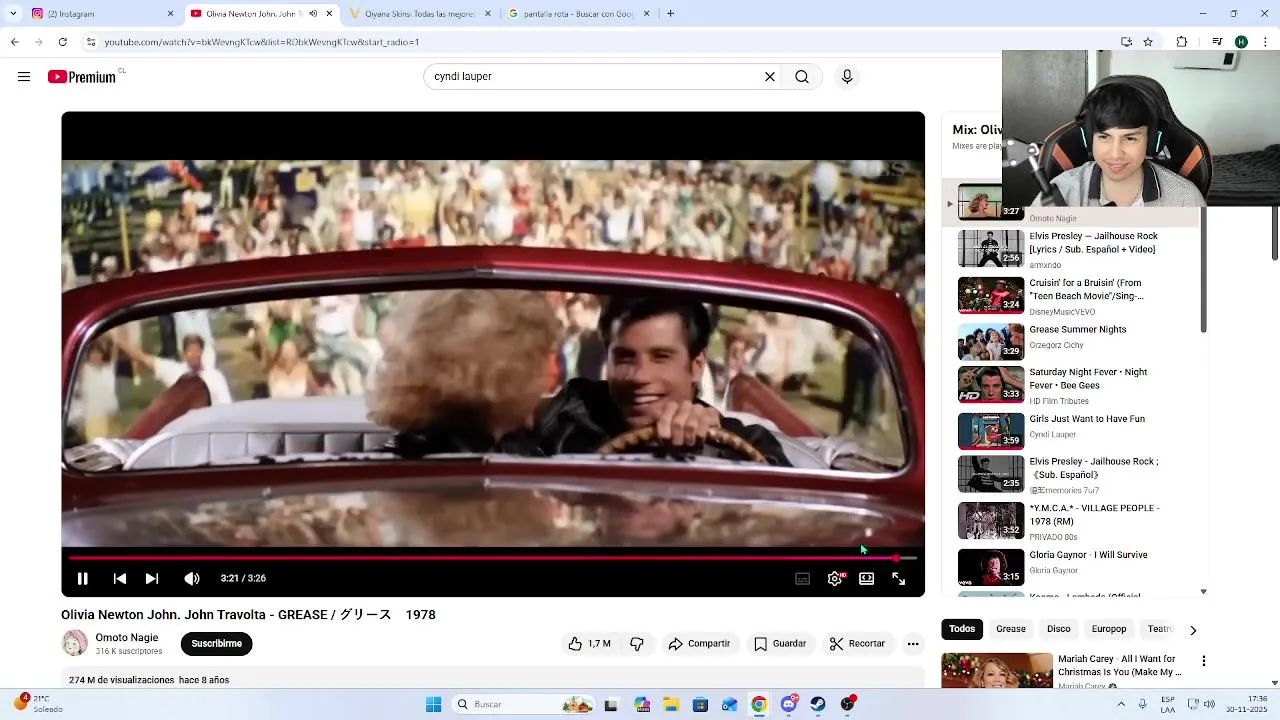Viewport: 1280px width, 720px height.
Task: Bookmark this page with star icon
Action: (1148, 42)
